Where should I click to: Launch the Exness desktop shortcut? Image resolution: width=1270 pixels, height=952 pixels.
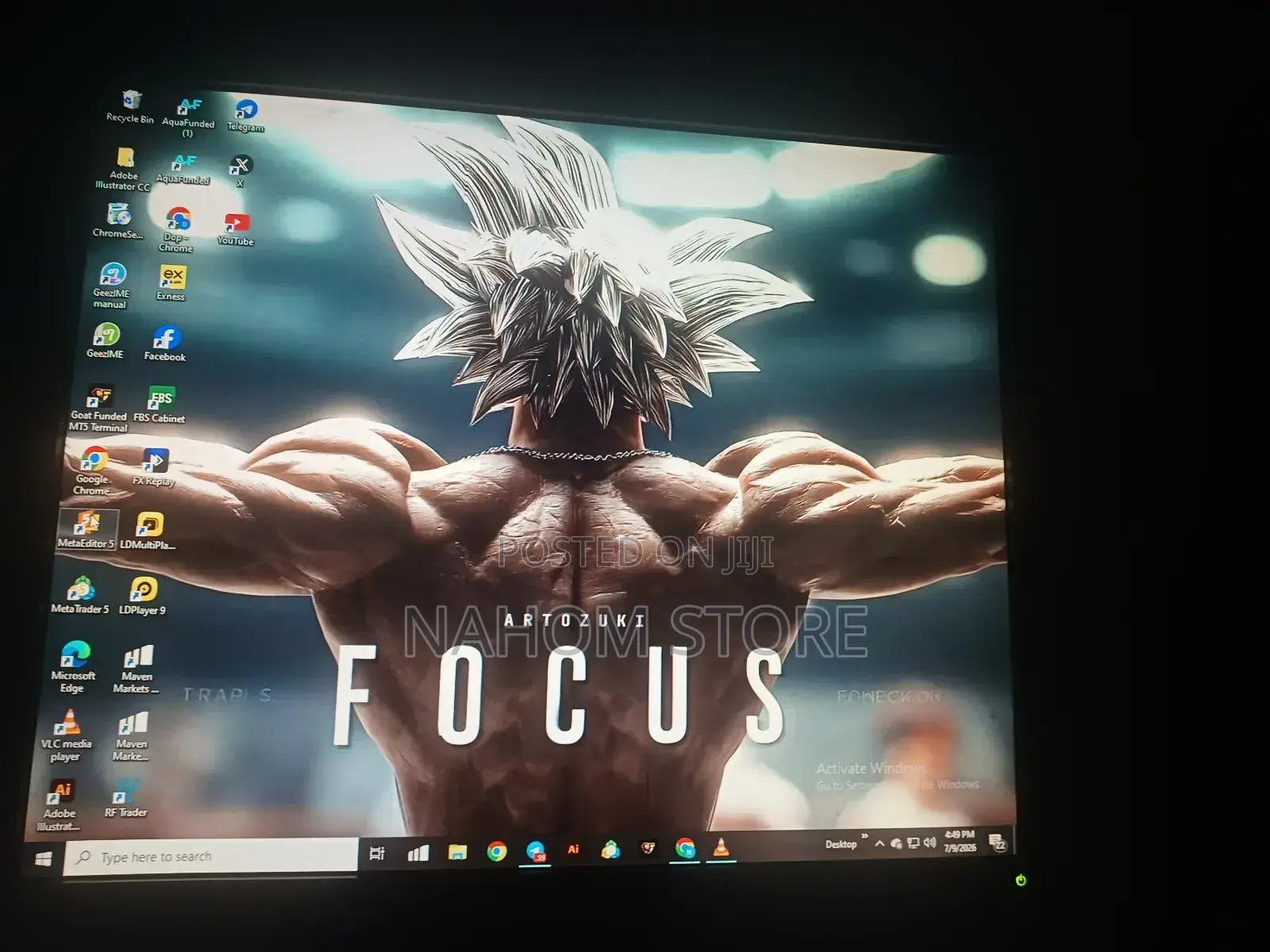point(171,282)
